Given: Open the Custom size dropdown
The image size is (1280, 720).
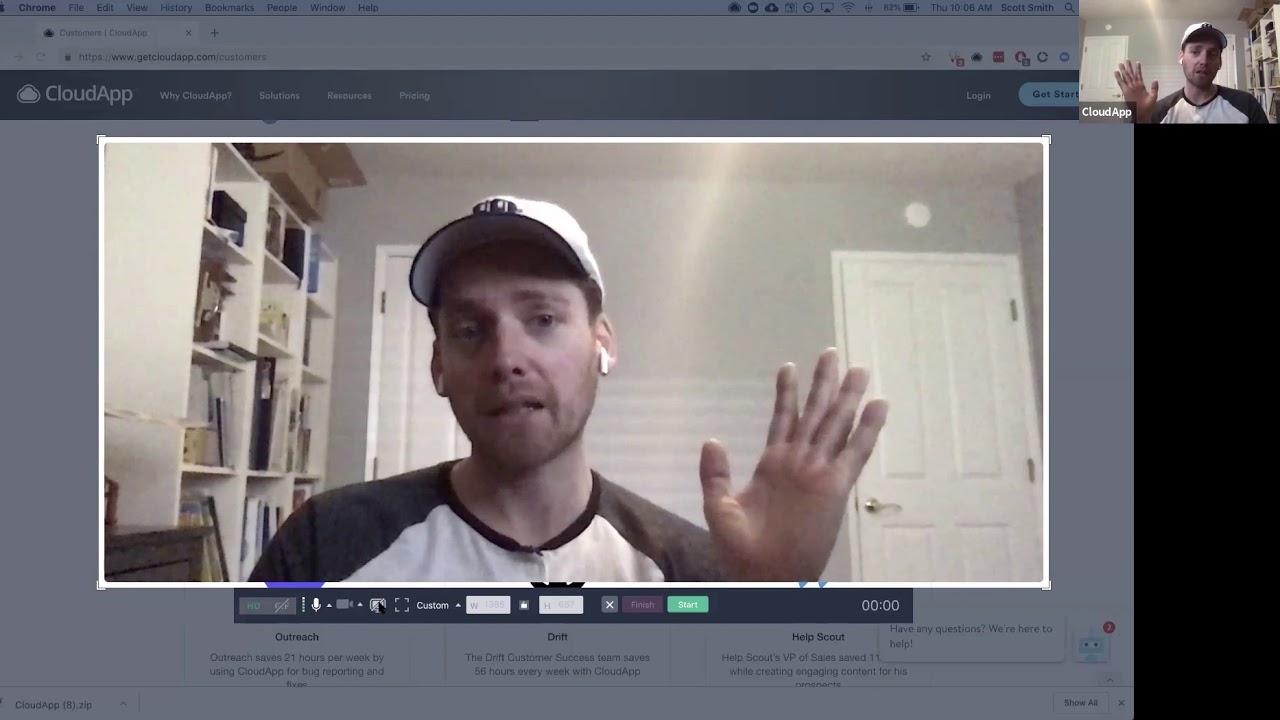Looking at the screenshot, I should click(x=438, y=605).
